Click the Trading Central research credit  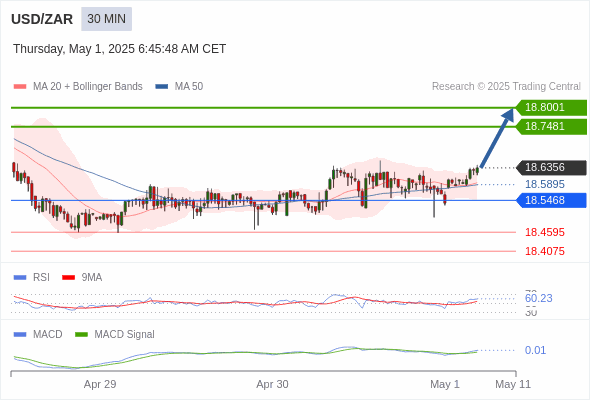506,87
